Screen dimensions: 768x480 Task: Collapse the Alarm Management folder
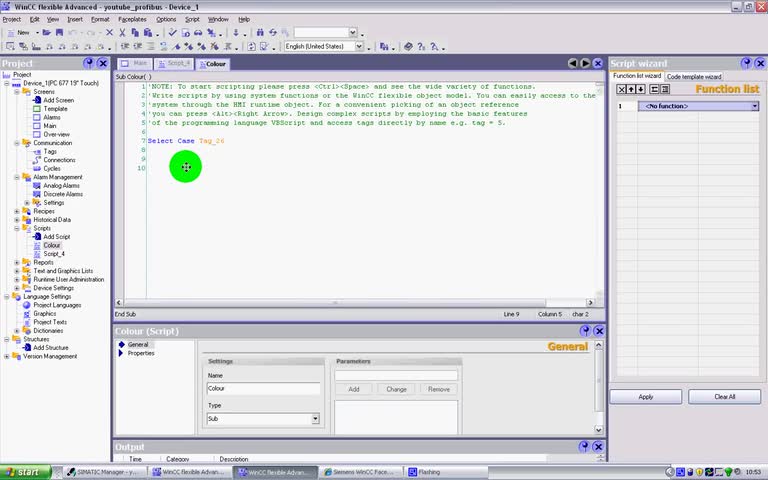pos(17,177)
